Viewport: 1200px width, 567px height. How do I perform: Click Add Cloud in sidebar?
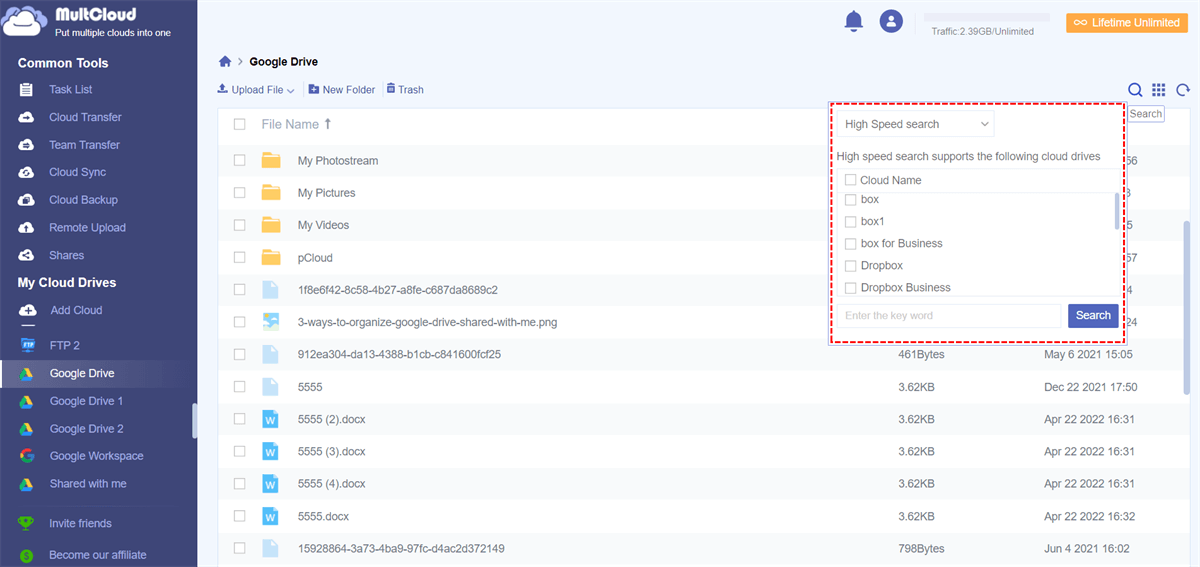coord(76,310)
